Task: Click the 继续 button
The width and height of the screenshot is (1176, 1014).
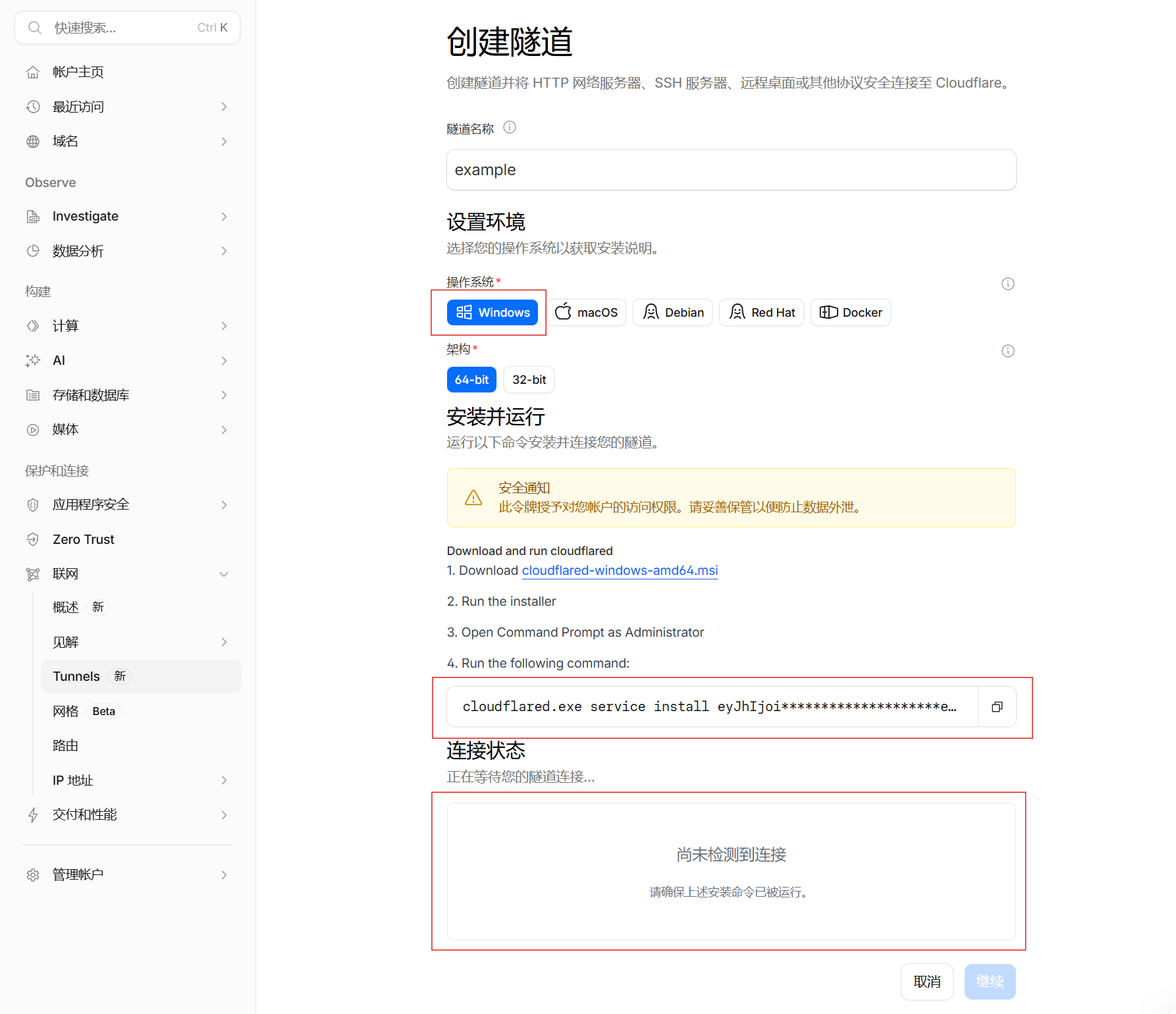Action: pyautogui.click(x=990, y=982)
